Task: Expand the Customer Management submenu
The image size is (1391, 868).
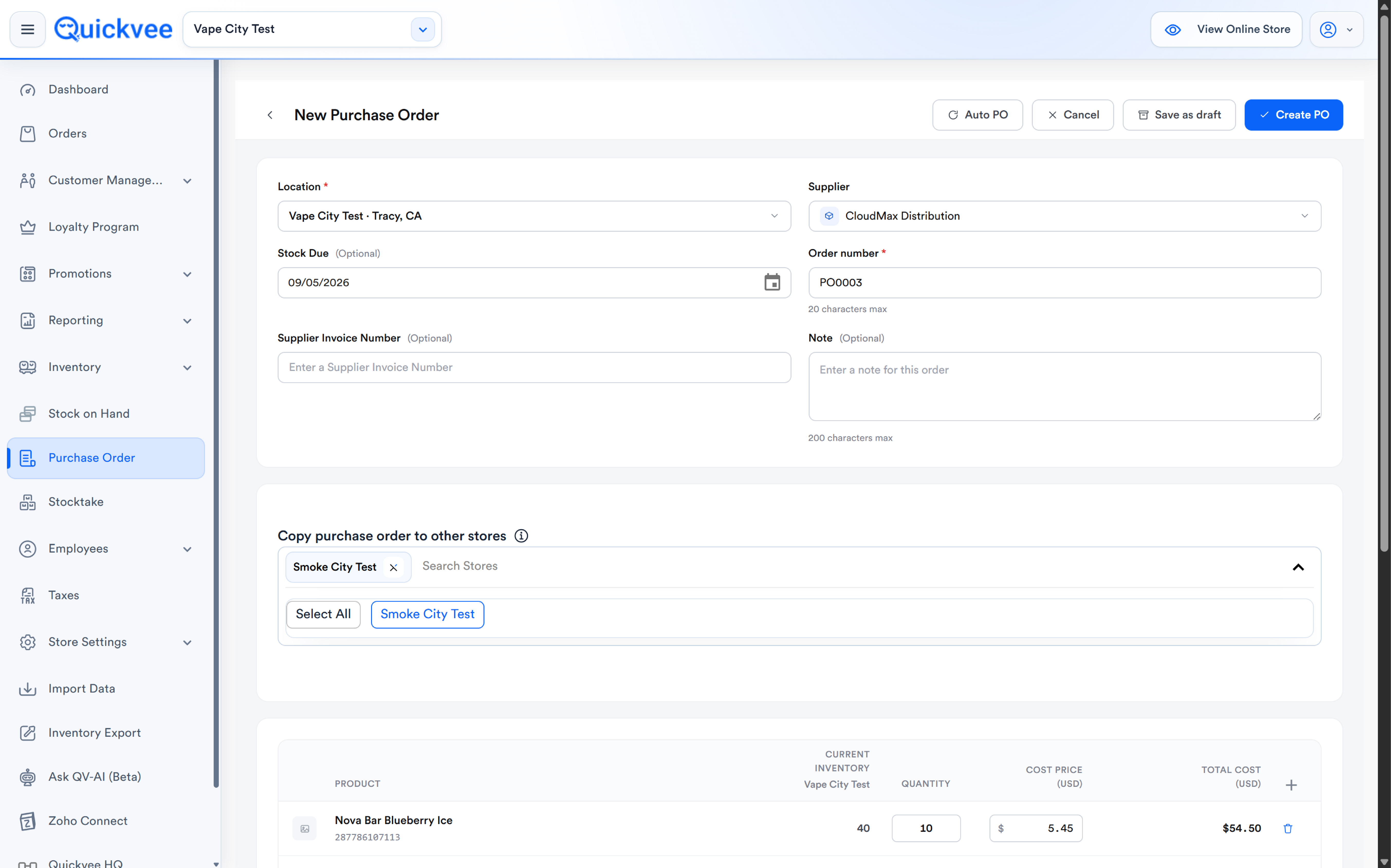Action: point(187,181)
